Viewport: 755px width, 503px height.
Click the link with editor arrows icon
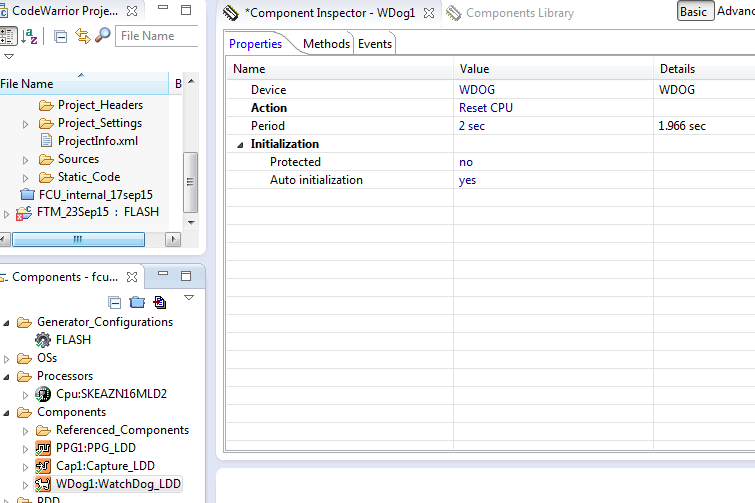(x=82, y=36)
